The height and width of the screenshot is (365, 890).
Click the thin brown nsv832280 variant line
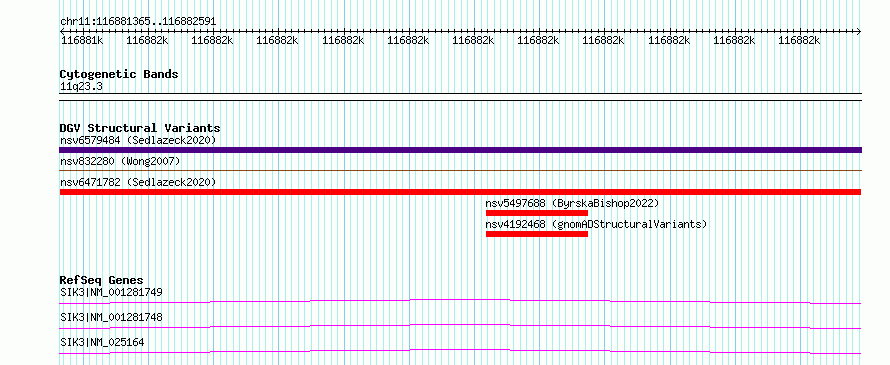click(x=460, y=170)
